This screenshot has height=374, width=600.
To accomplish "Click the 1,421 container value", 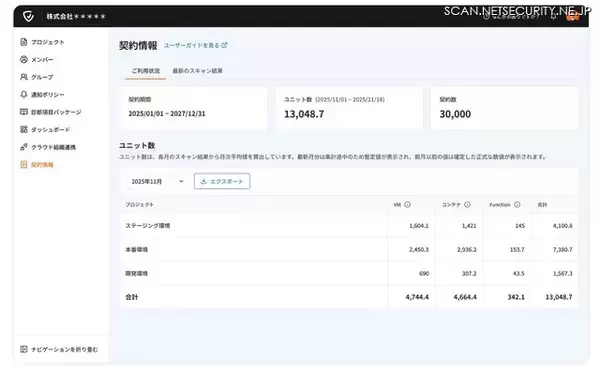I will click(x=469, y=226).
